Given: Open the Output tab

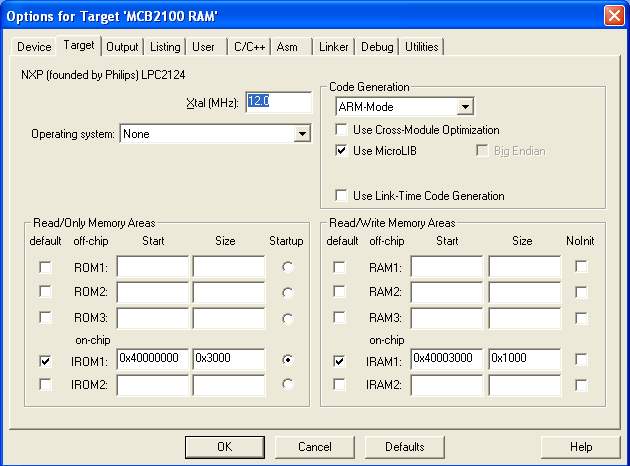Looking at the screenshot, I should coord(122,47).
